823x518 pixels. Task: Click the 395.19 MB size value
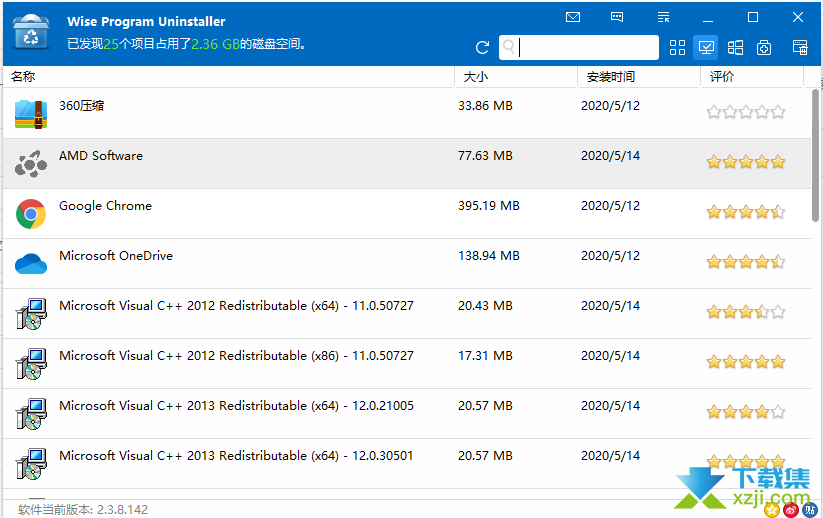pyautogui.click(x=489, y=206)
